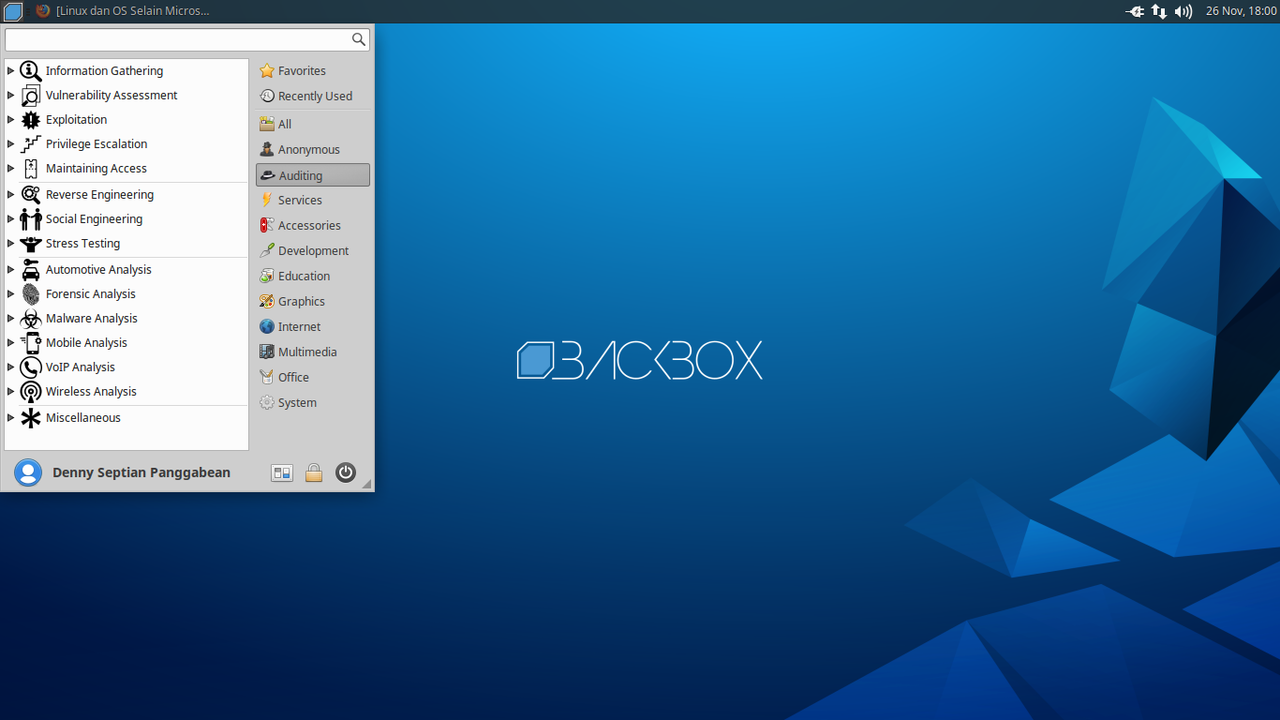This screenshot has width=1280, height=720.
Task: Click the VoIP Analysis label
Action: pyautogui.click(x=80, y=367)
